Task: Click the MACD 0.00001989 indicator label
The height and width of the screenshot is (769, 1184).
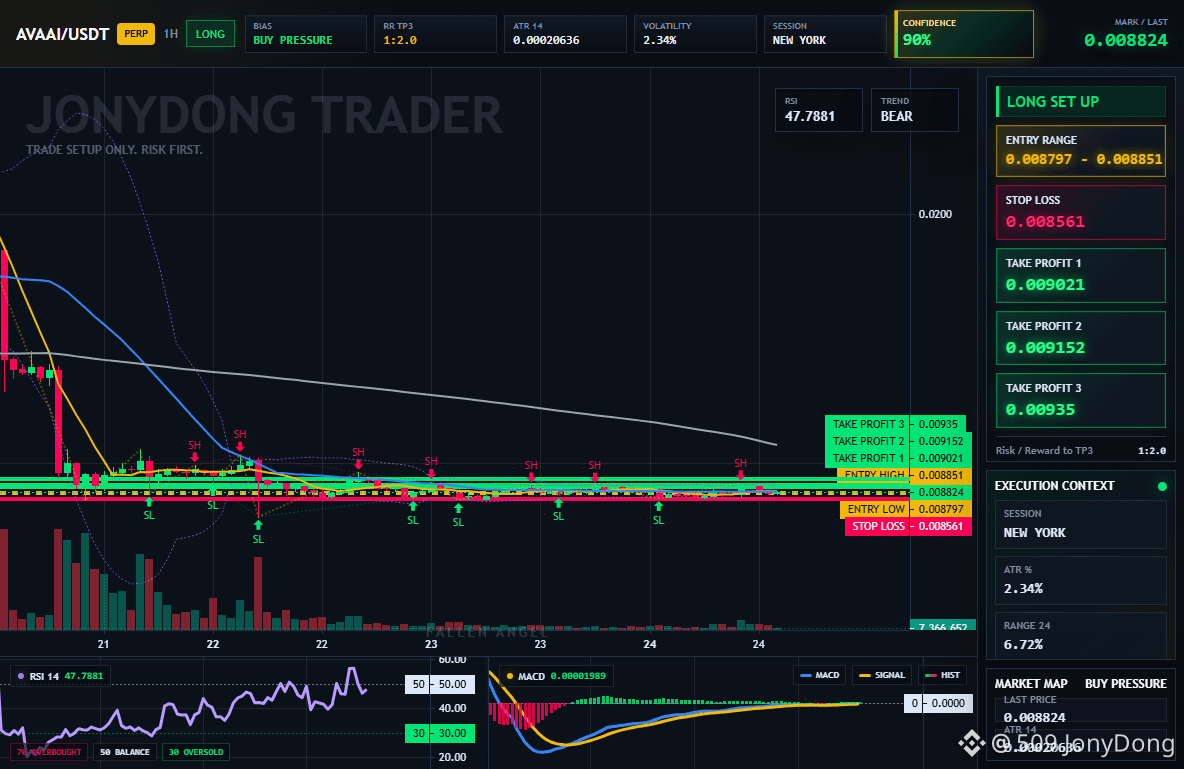Action: [556, 675]
